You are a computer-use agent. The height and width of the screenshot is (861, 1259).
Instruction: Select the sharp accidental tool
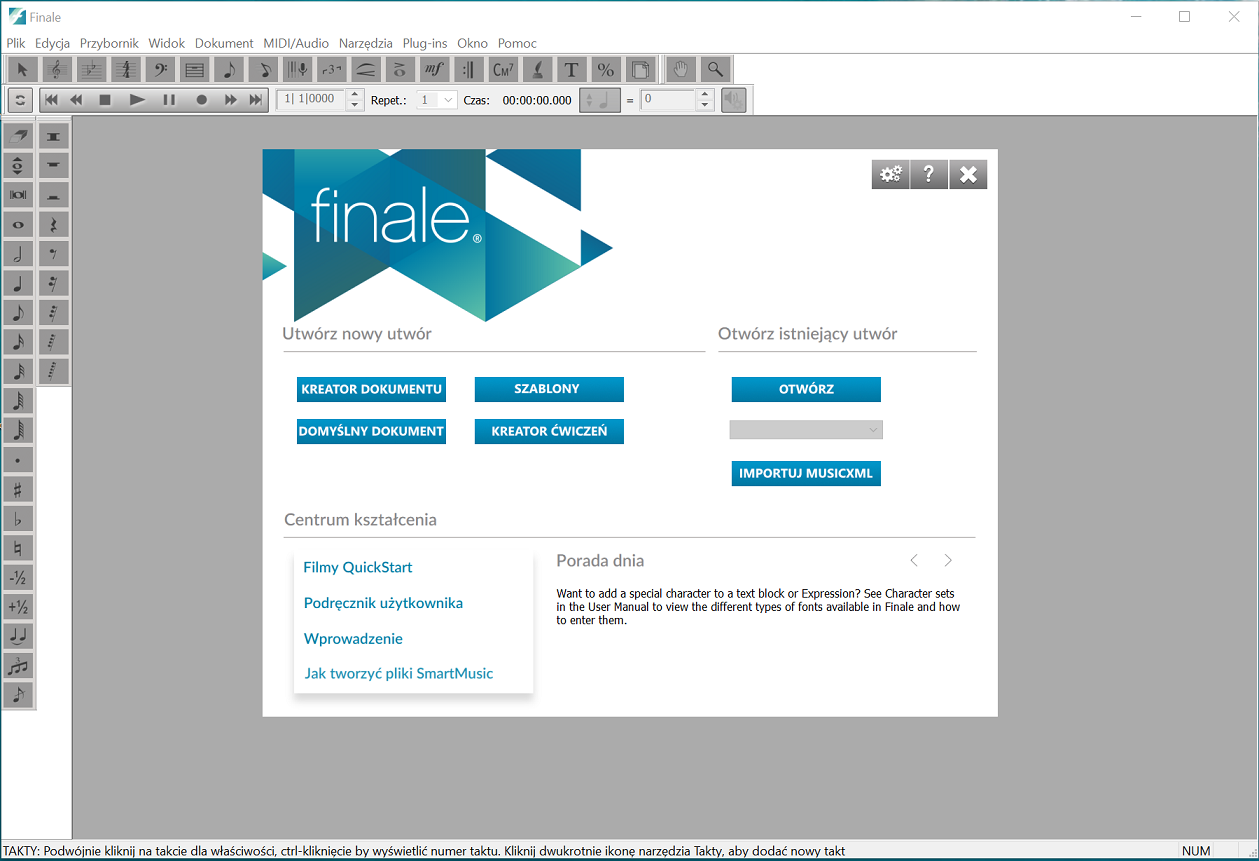(x=19, y=489)
